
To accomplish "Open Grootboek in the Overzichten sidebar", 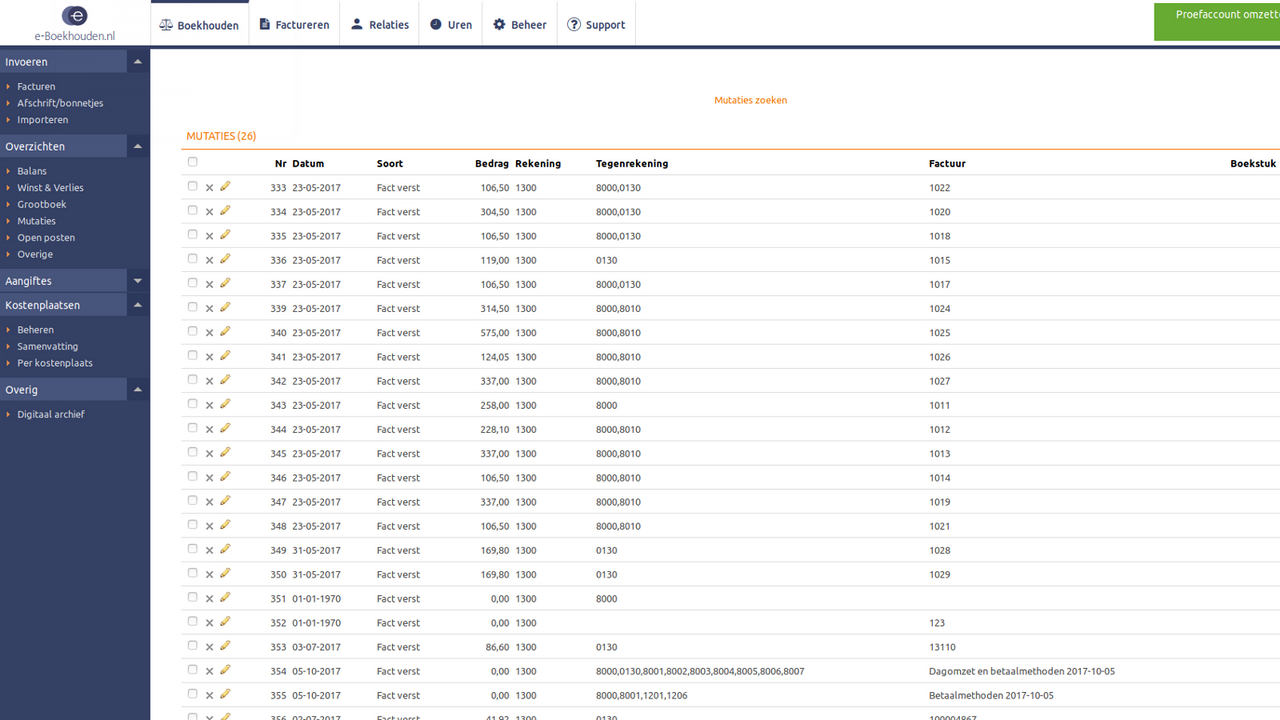I will pyautogui.click(x=42, y=204).
